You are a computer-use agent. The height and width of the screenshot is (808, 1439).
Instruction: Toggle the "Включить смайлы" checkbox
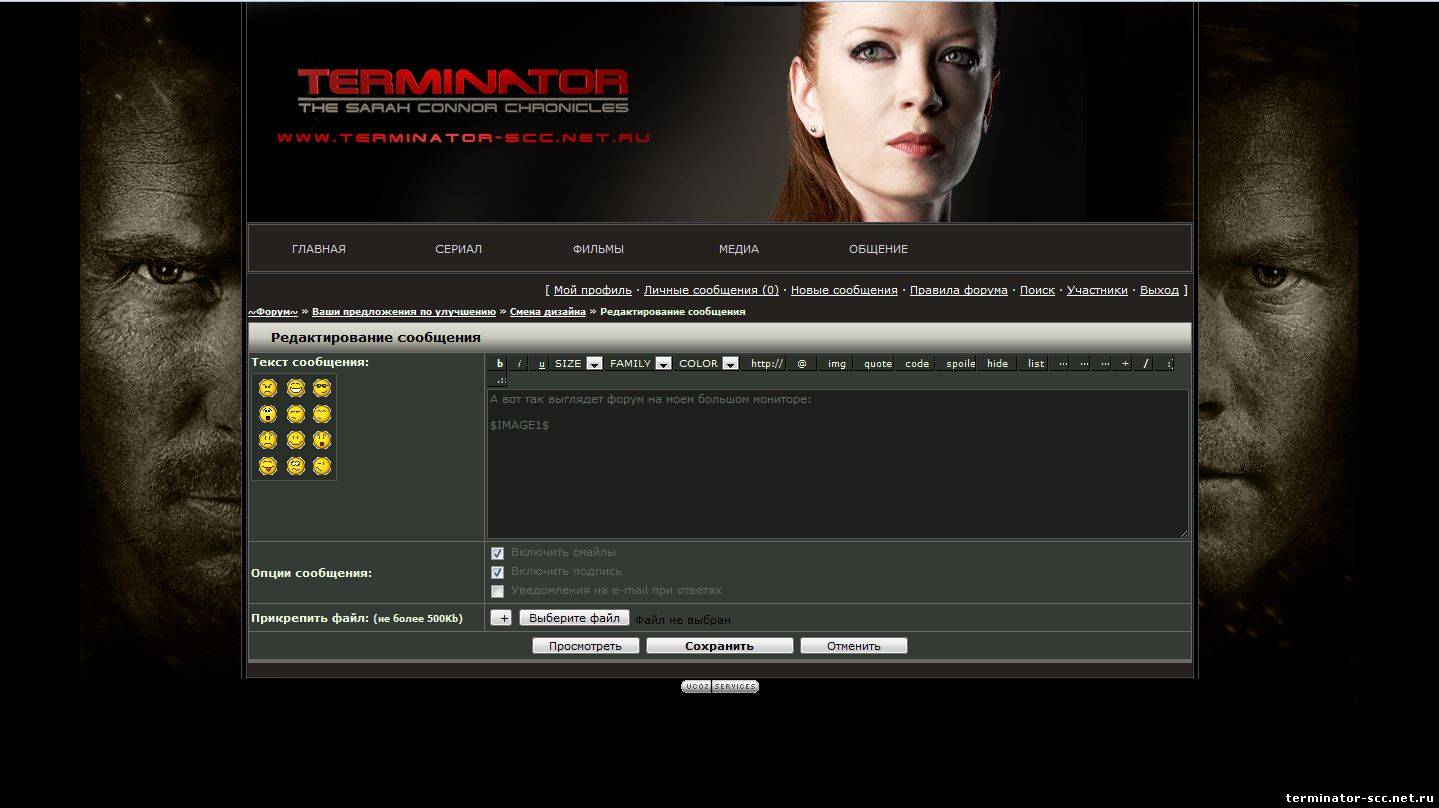click(x=497, y=553)
